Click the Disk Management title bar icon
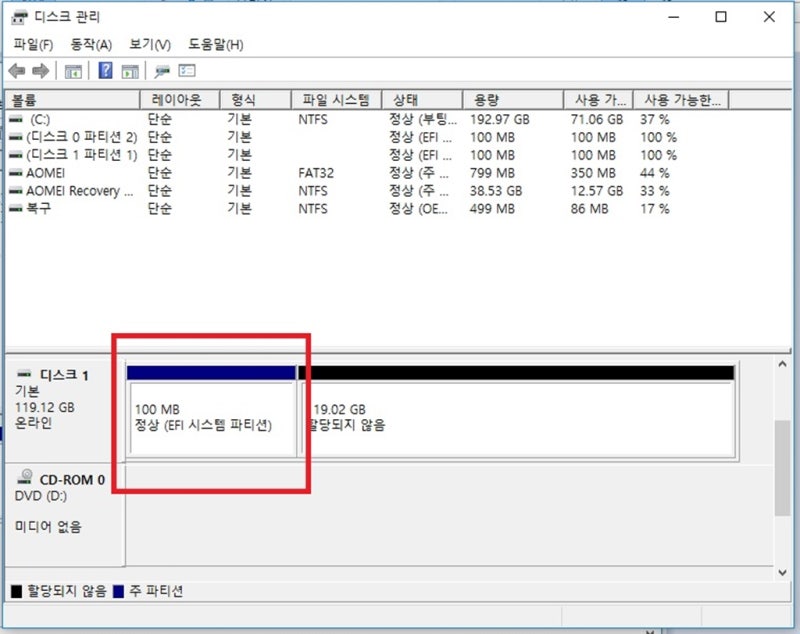The image size is (800, 634). (x=19, y=17)
